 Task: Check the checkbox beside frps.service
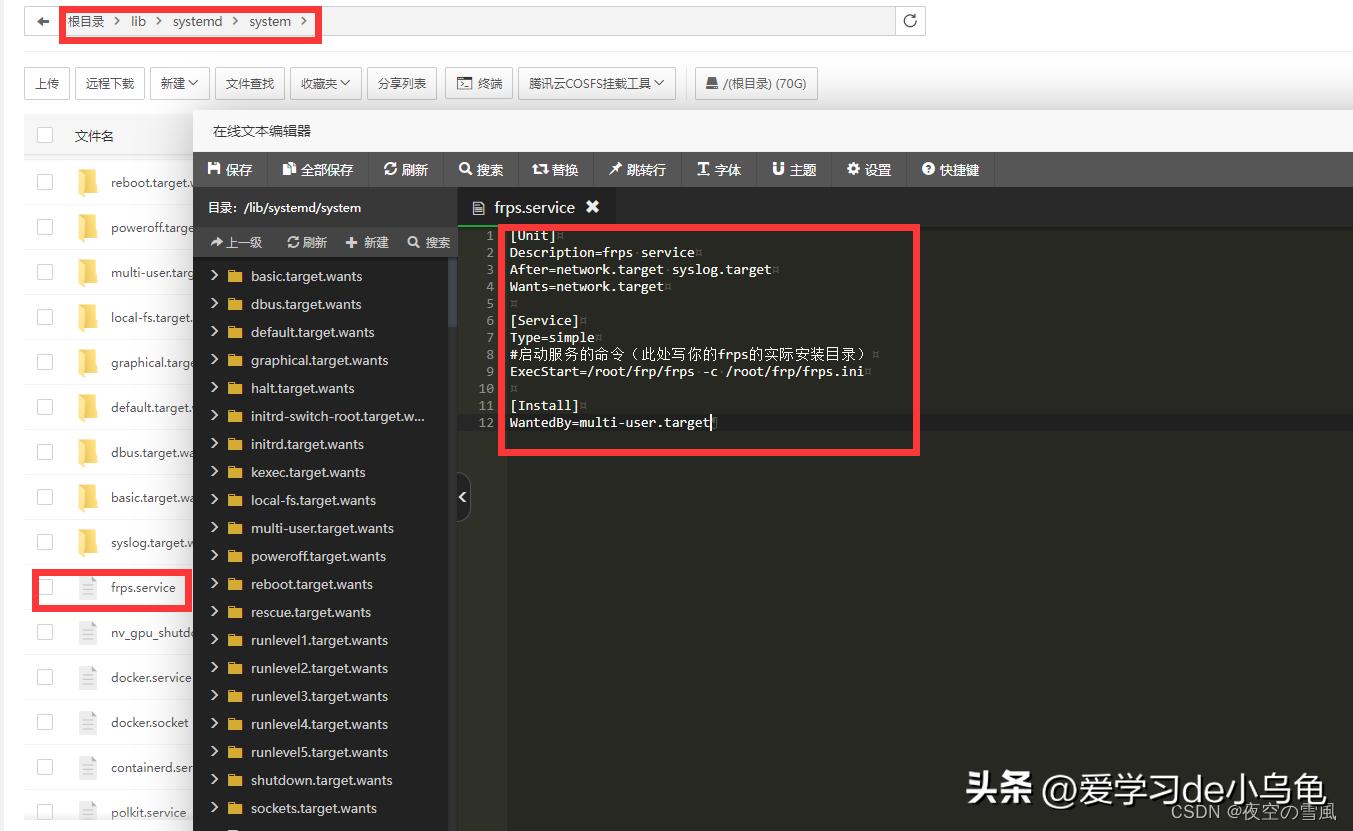(x=44, y=589)
